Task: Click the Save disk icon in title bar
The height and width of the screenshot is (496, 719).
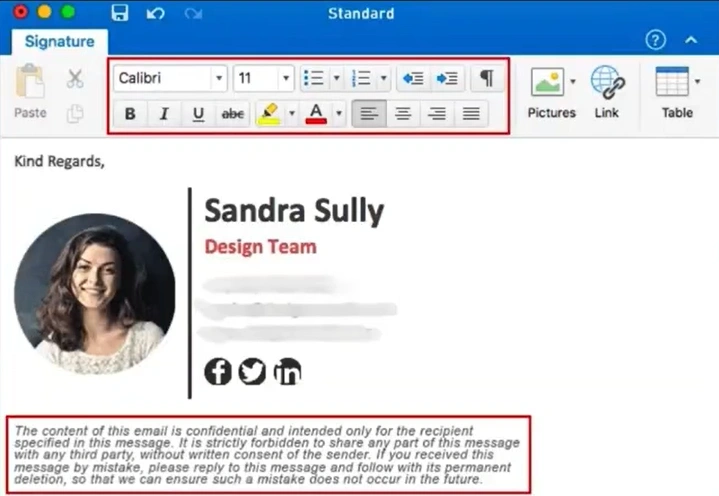Action: coord(120,13)
